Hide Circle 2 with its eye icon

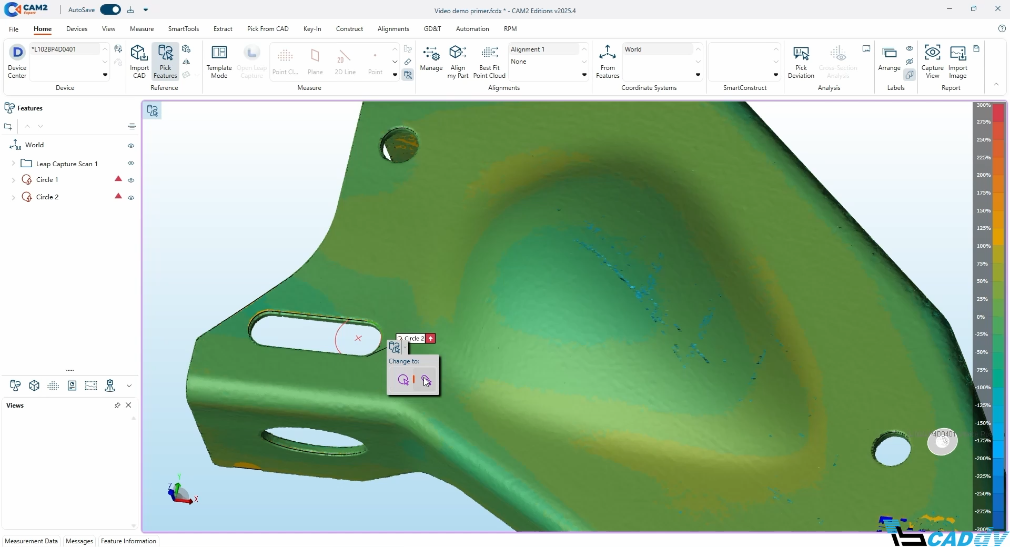tap(131, 198)
